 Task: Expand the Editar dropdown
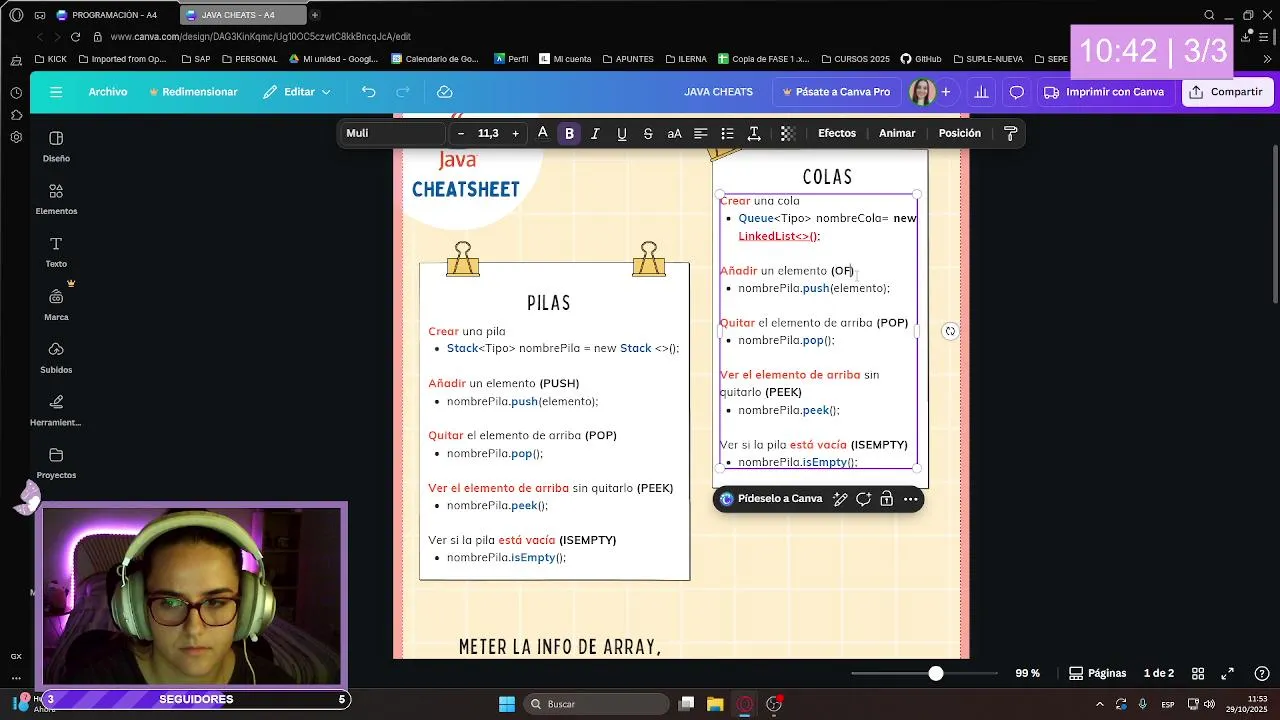tap(297, 92)
